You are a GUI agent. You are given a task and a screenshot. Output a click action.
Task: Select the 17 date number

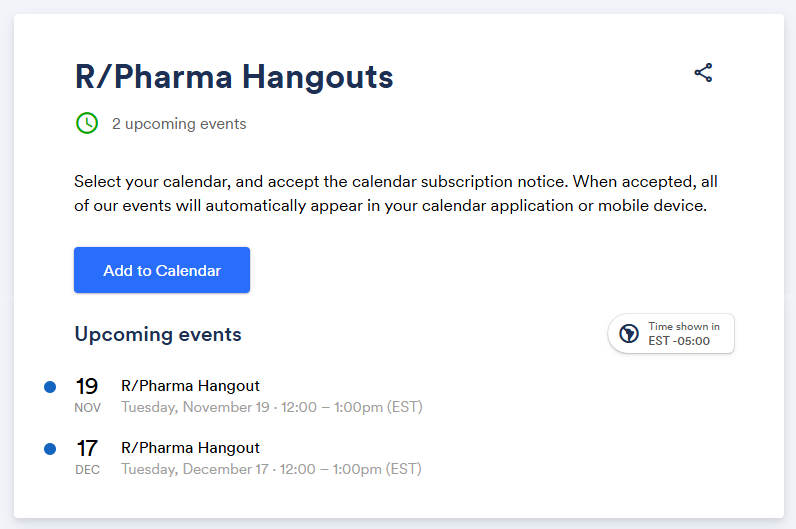(x=87, y=448)
